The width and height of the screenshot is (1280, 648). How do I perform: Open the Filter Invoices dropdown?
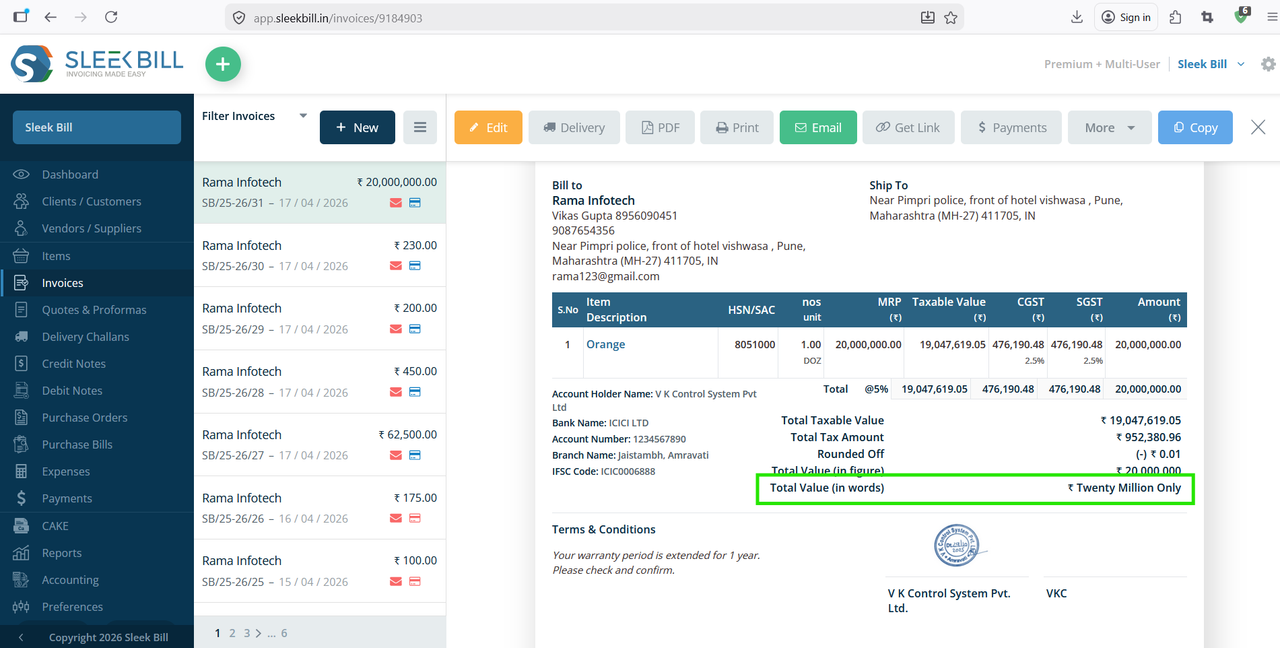coord(254,116)
